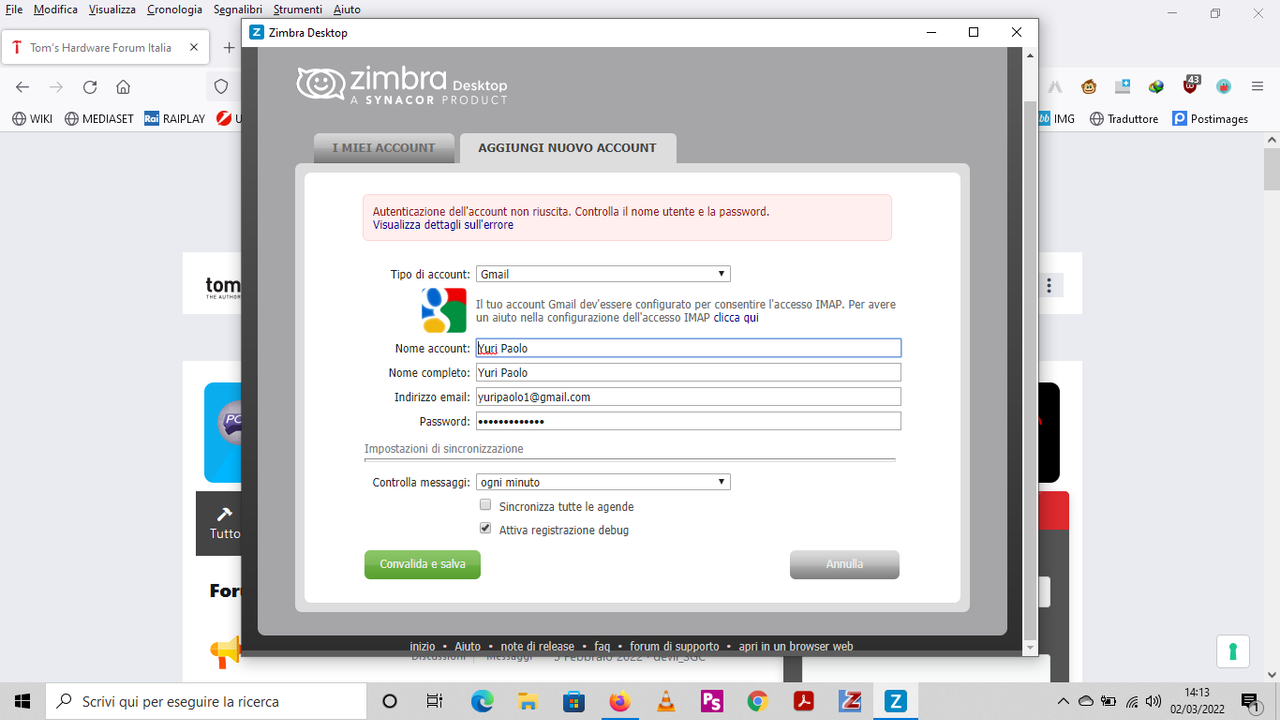Click the monkey extension icon

coord(1089,87)
